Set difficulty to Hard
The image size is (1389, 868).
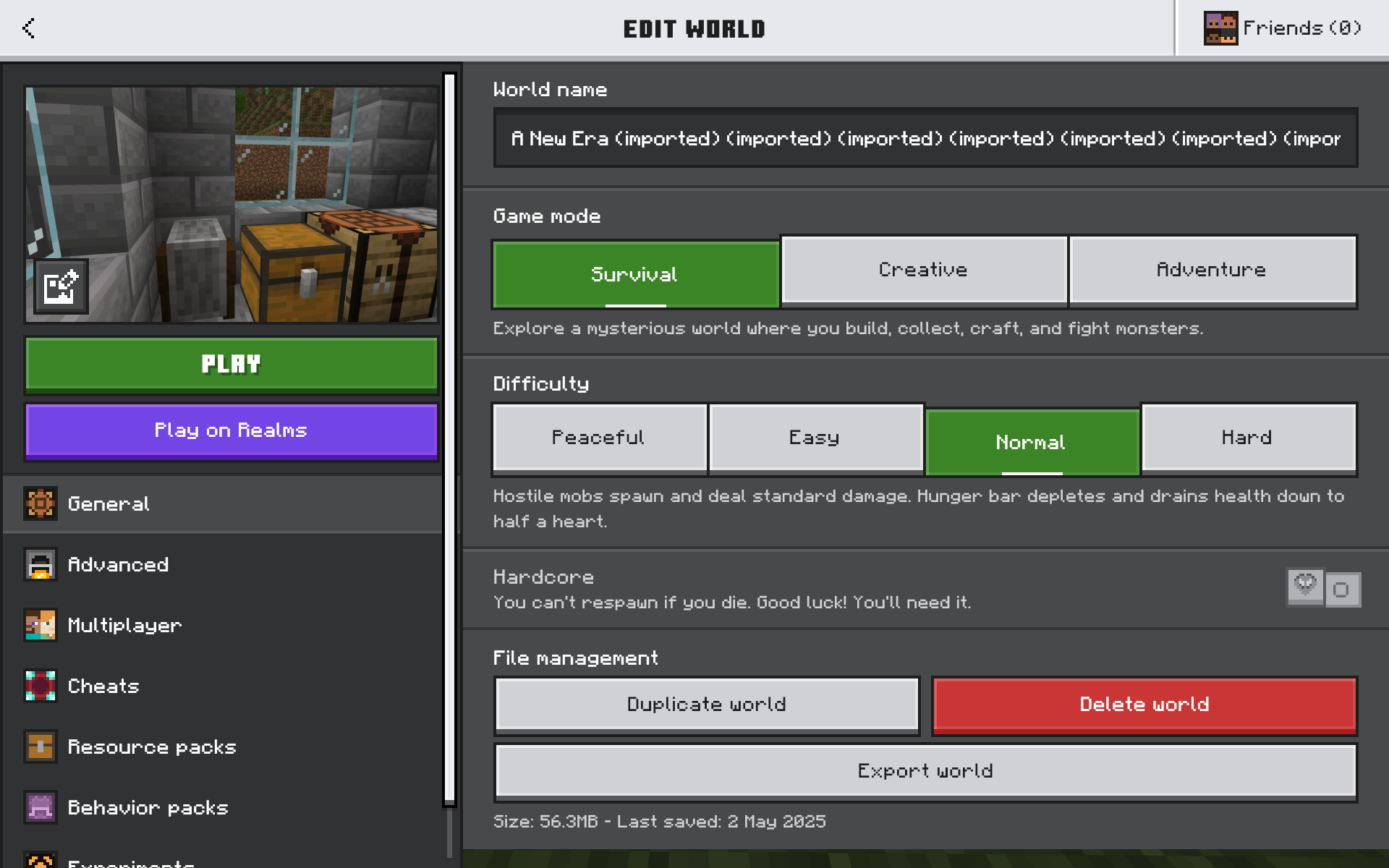click(x=1246, y=438)
